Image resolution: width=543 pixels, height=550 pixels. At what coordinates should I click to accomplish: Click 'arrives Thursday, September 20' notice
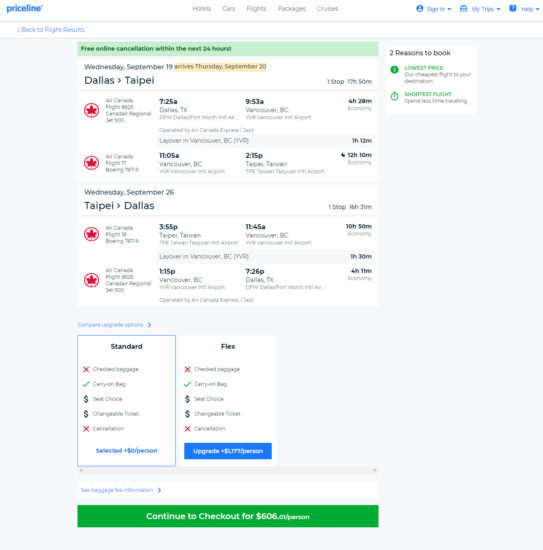click(x=220, y=67)
